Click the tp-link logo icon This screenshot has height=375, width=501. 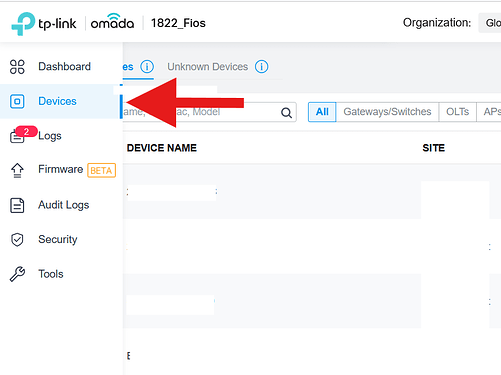click(23, 24)
